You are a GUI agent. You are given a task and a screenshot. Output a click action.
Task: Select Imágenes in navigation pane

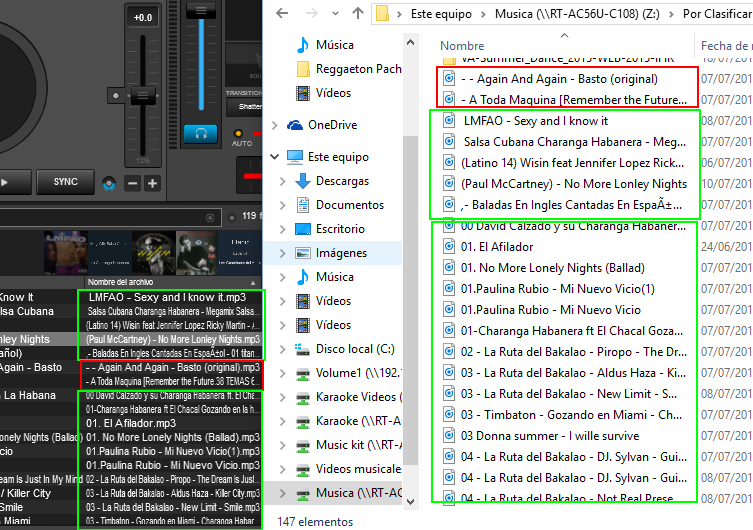[x=341, y=253]
